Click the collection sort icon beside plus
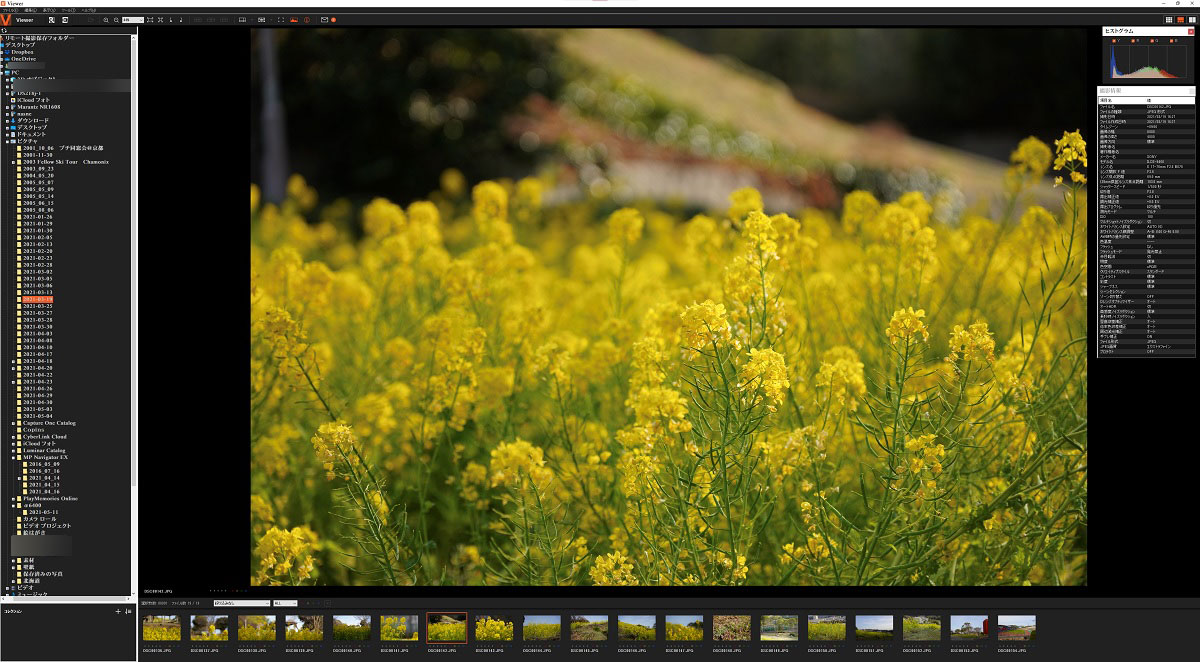The width and height of the screenshot is (1200, 662). pos(128,611)
